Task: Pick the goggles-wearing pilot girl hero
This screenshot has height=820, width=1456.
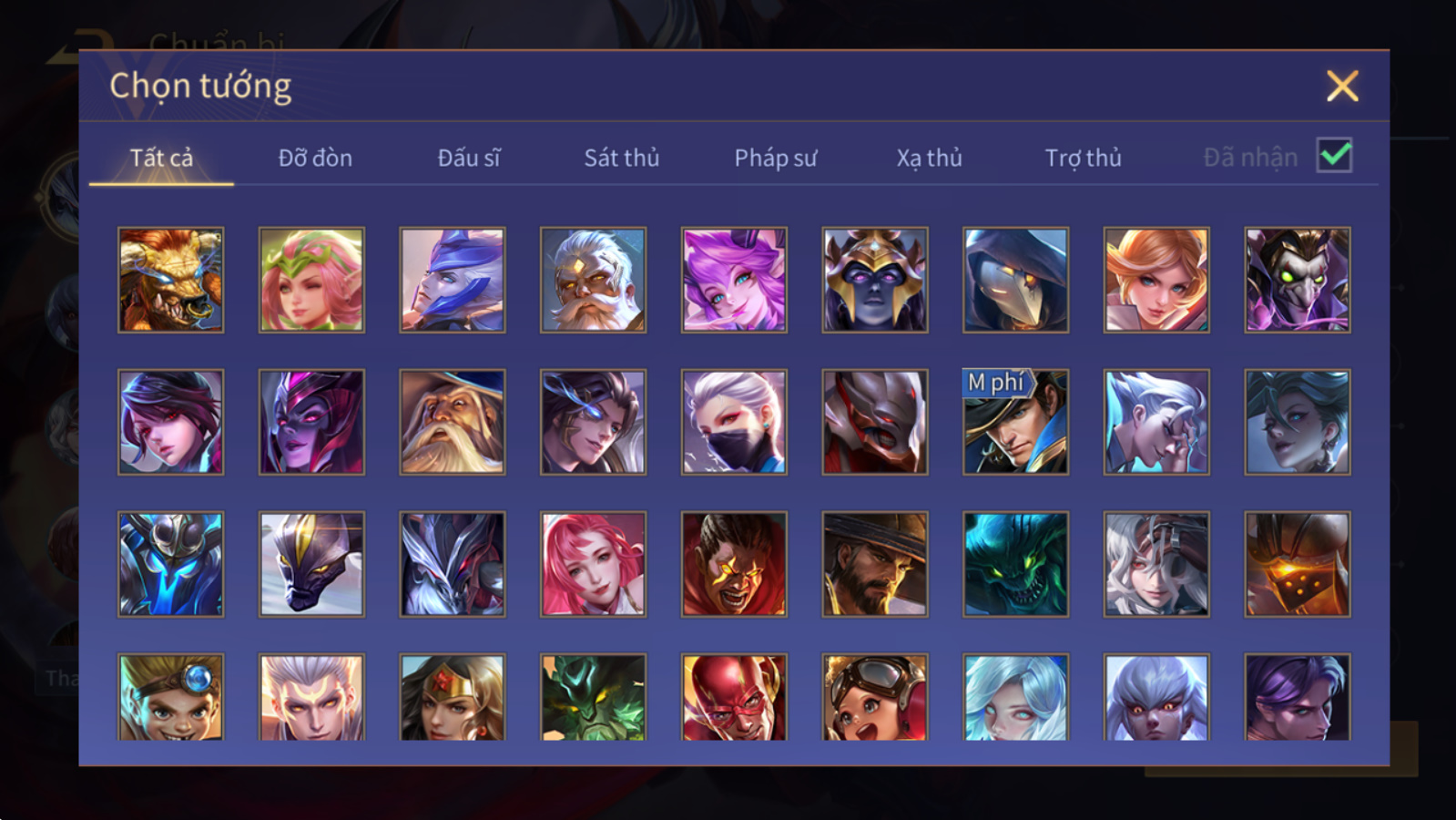Action: pos(875,697)
